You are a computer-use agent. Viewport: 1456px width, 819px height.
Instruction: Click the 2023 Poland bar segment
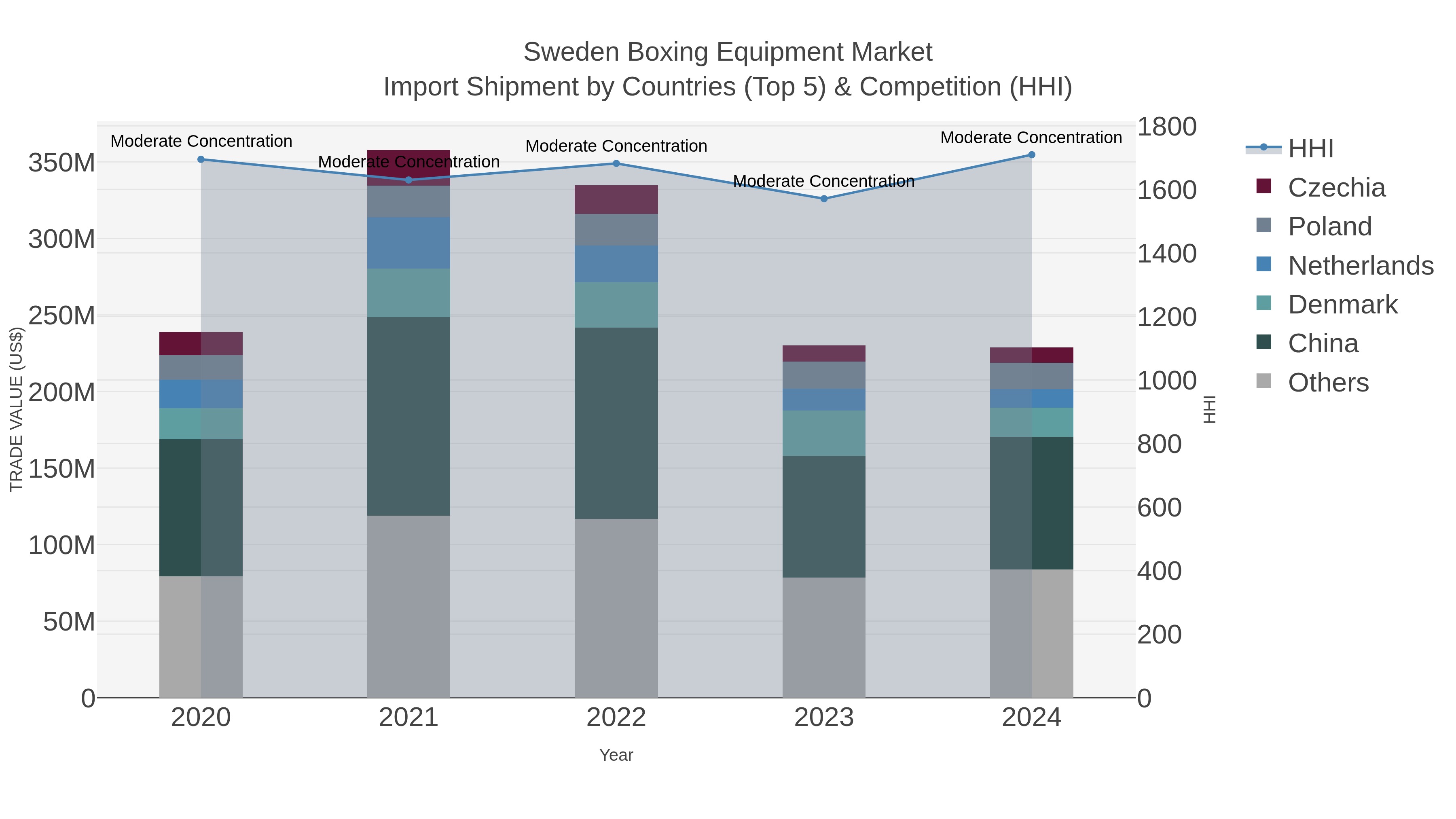point(823,375)
